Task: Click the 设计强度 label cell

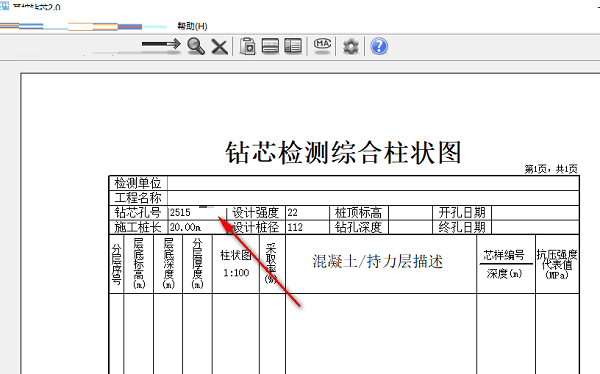Action: coord(256,212)
